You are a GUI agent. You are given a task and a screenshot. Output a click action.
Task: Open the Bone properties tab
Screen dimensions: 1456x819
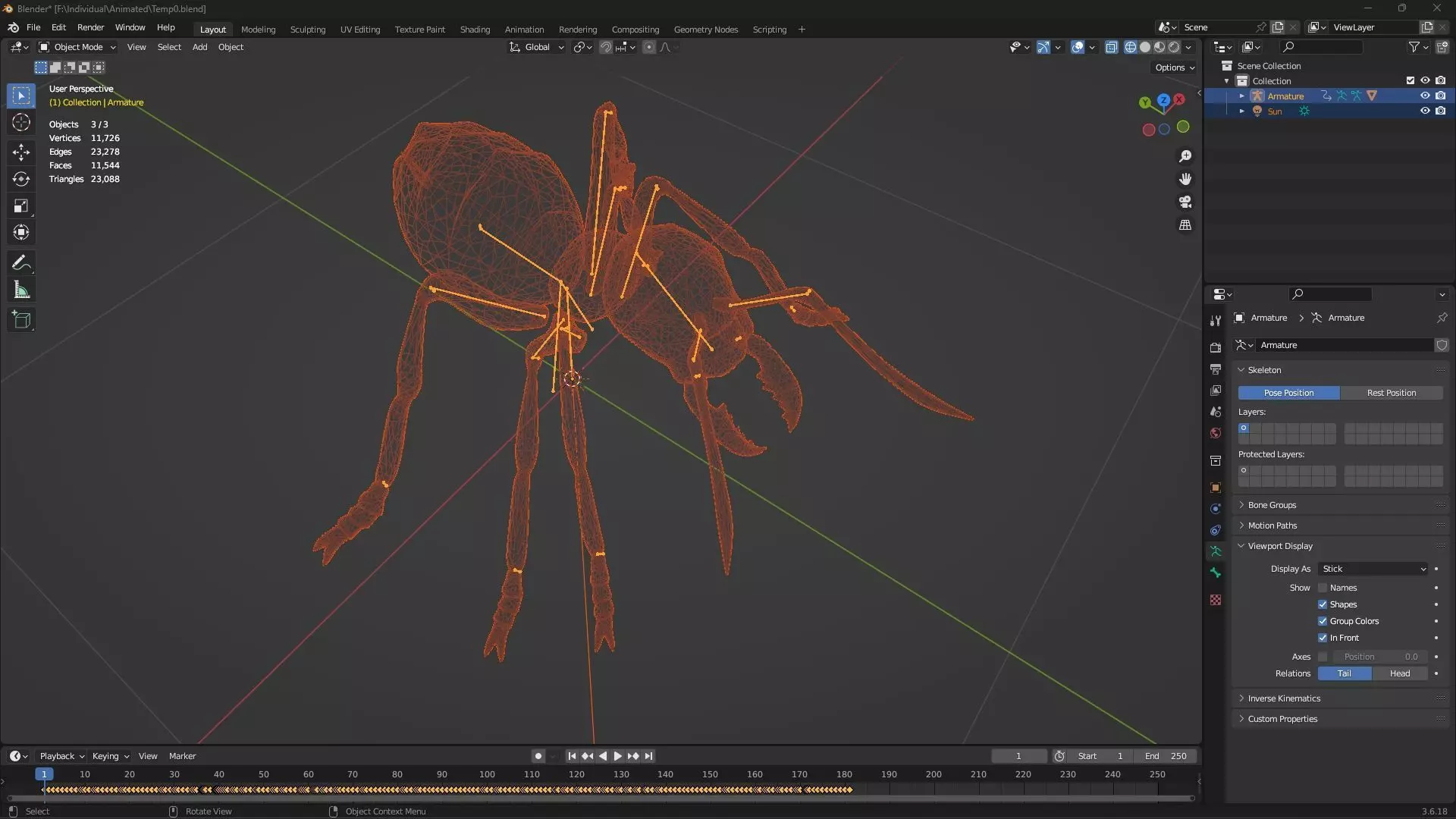1216,573
